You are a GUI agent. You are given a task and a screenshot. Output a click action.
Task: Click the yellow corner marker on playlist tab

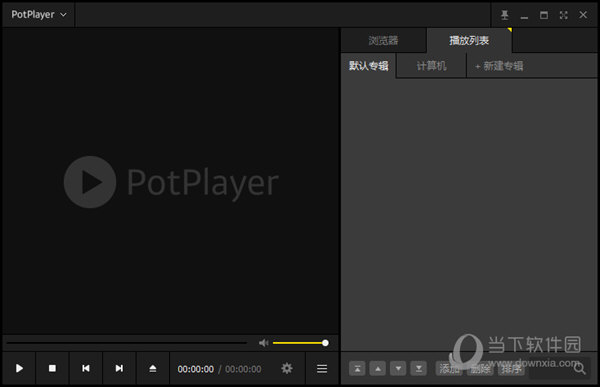[x=510, y=29]
